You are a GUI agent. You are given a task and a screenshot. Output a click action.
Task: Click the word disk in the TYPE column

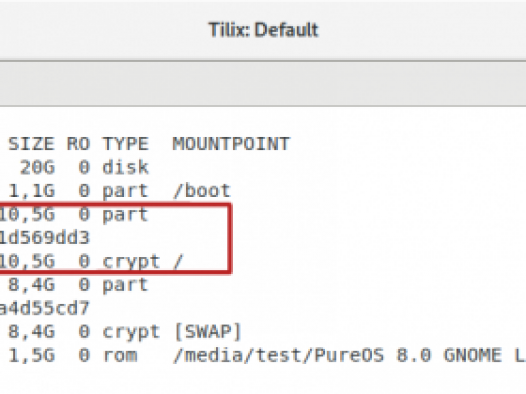tap(125, 167)
